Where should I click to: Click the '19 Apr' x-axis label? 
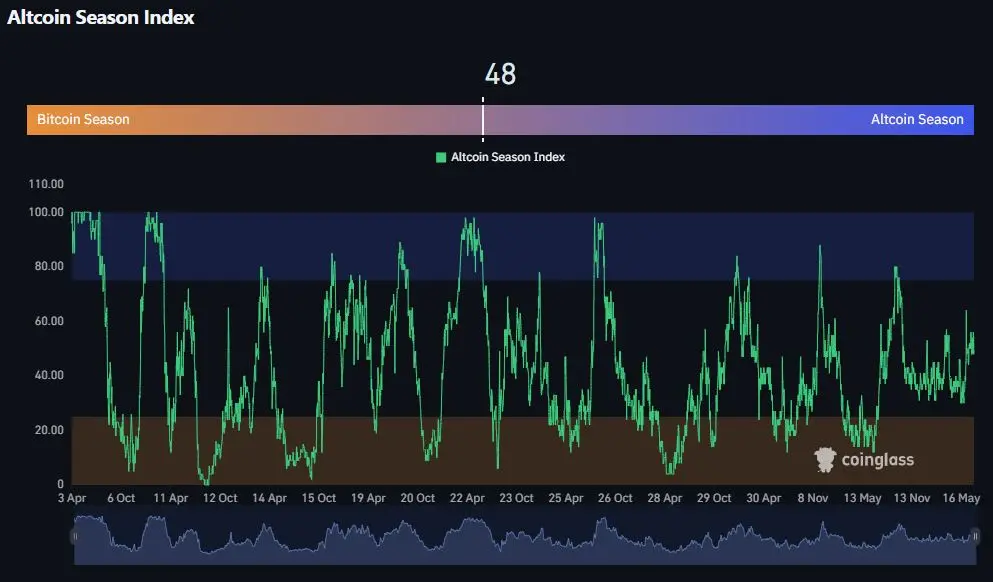pyautogui.click(x=368, y=498)
